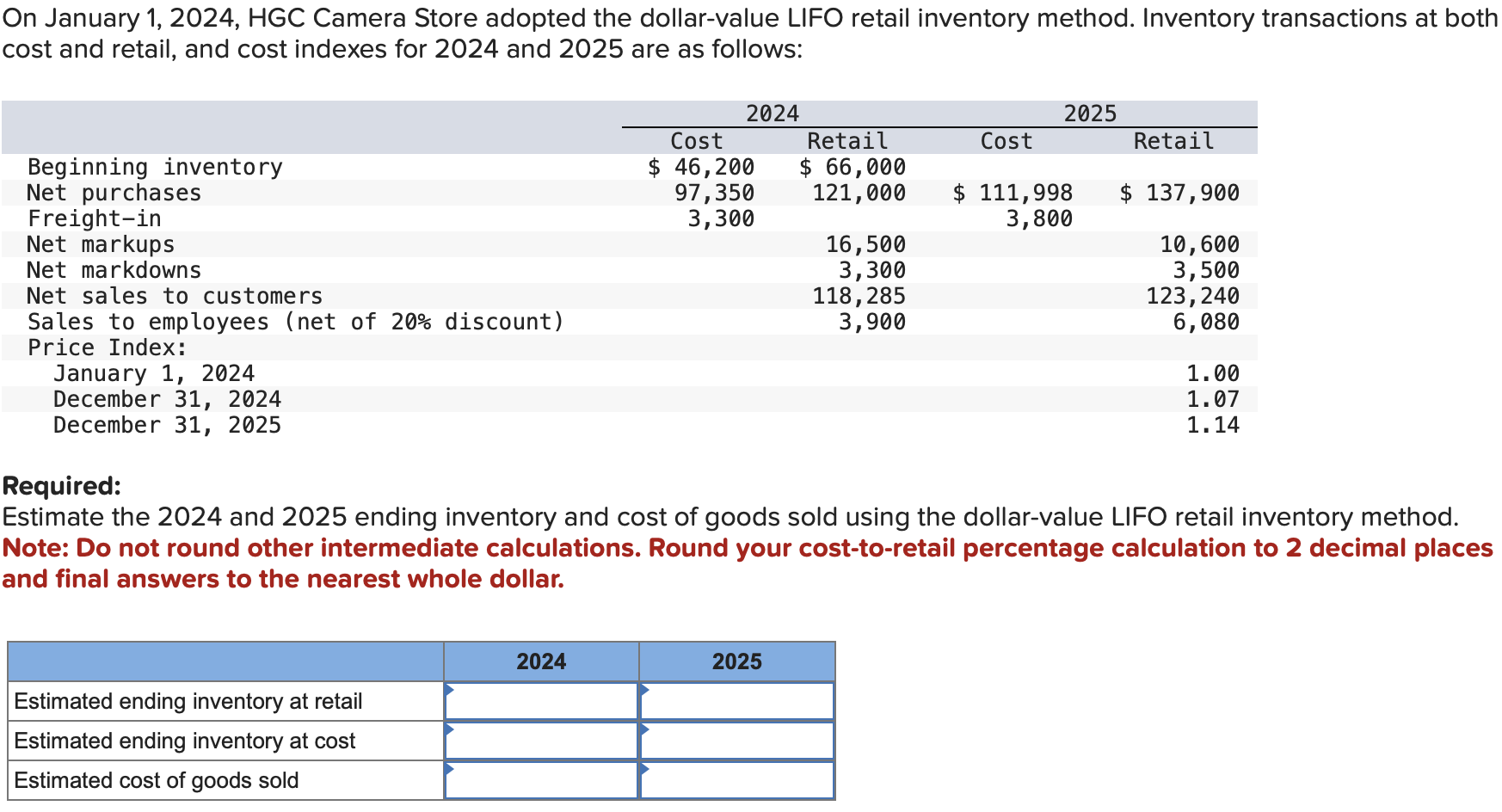Click the 'December 31, 2025' index label
This screenshot has width=1502, height=812.
(168, 425)
